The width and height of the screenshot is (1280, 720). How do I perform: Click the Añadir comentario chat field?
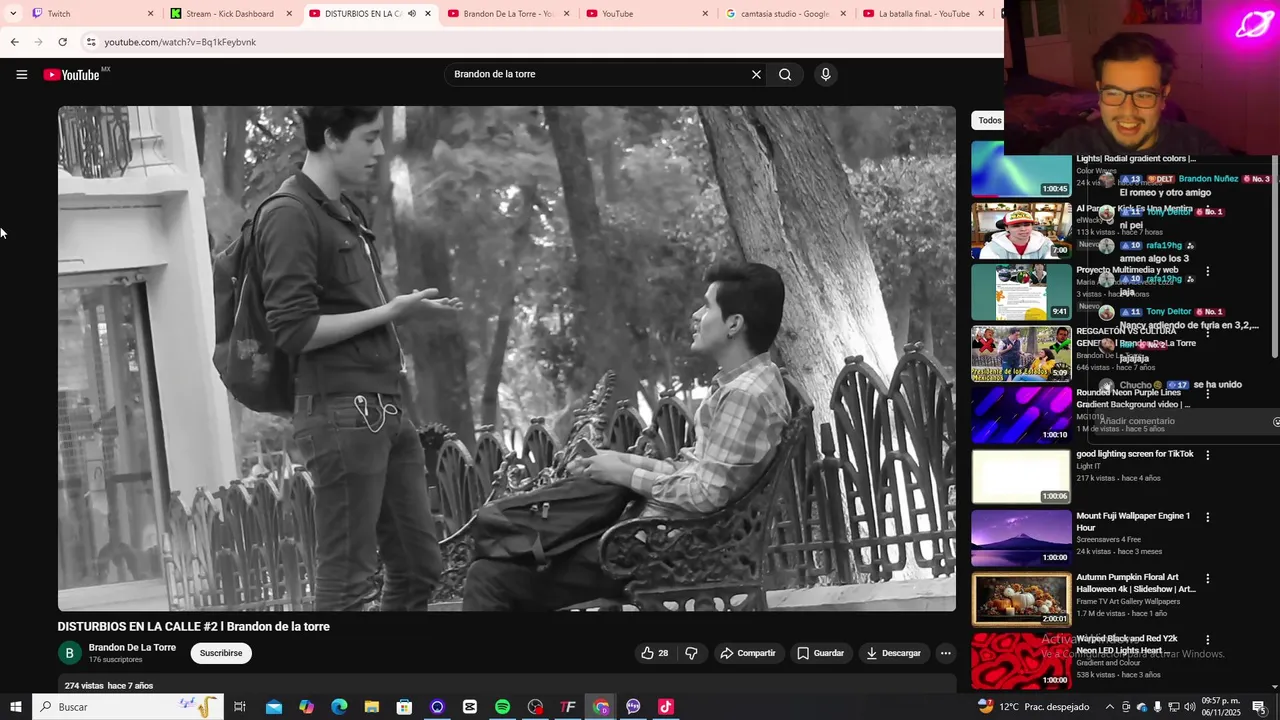(x=1180, y=421)
